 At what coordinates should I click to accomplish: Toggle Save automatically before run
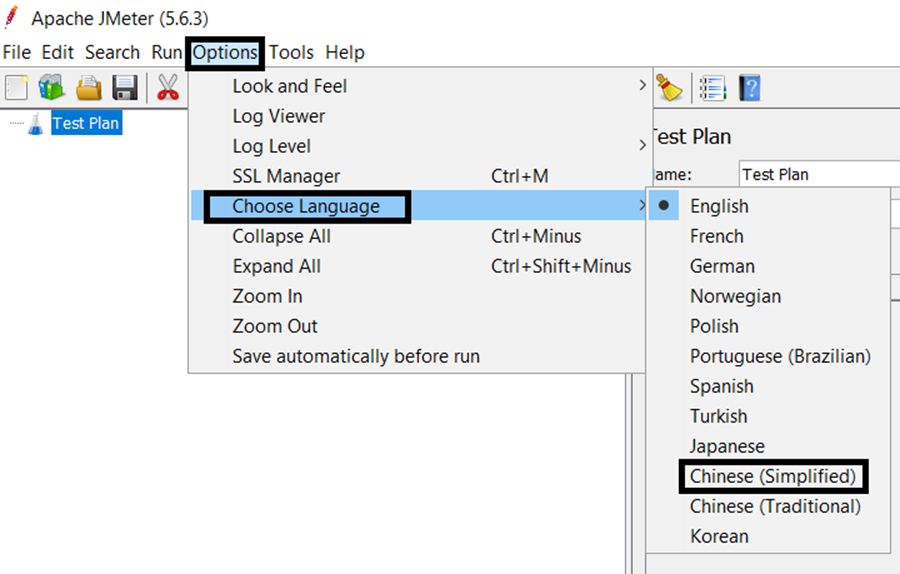355,356
